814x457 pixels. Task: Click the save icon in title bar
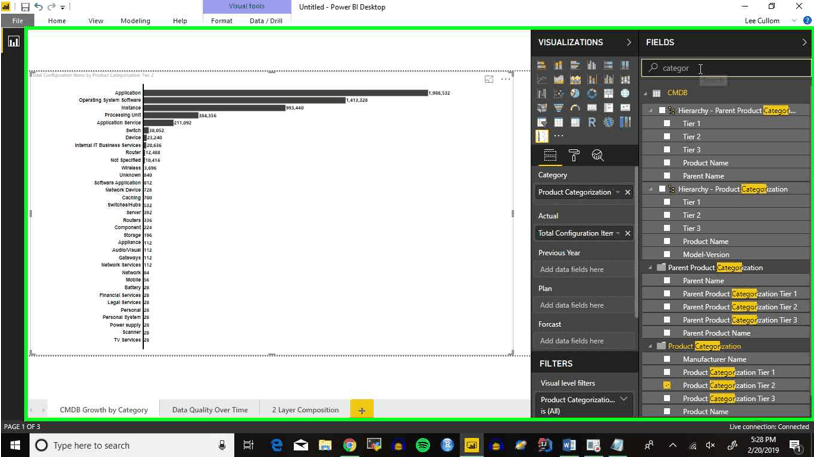[25, 7]
